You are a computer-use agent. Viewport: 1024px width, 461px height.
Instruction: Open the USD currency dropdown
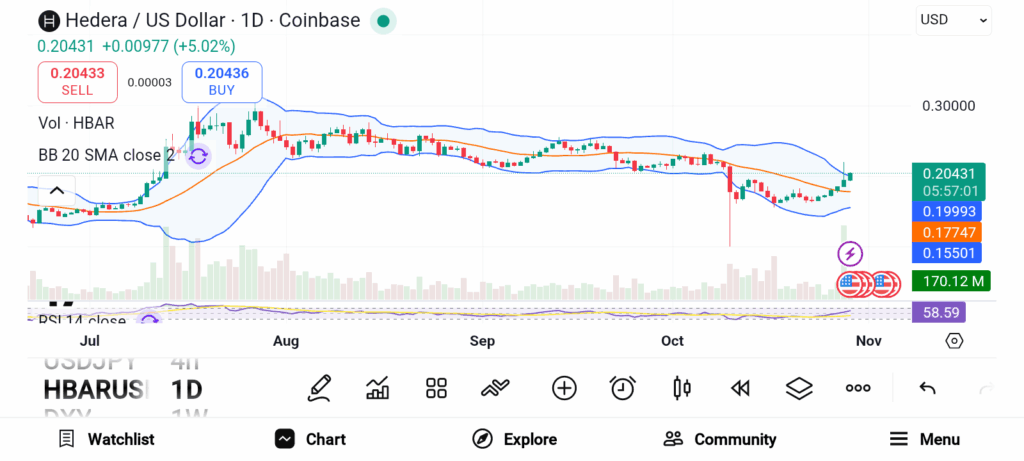point(954,19)
